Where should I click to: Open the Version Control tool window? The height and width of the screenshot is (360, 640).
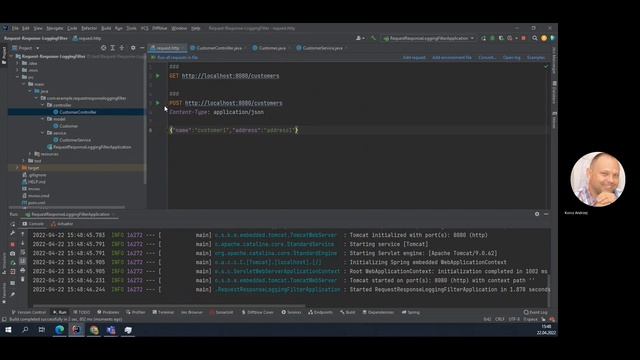29,312
